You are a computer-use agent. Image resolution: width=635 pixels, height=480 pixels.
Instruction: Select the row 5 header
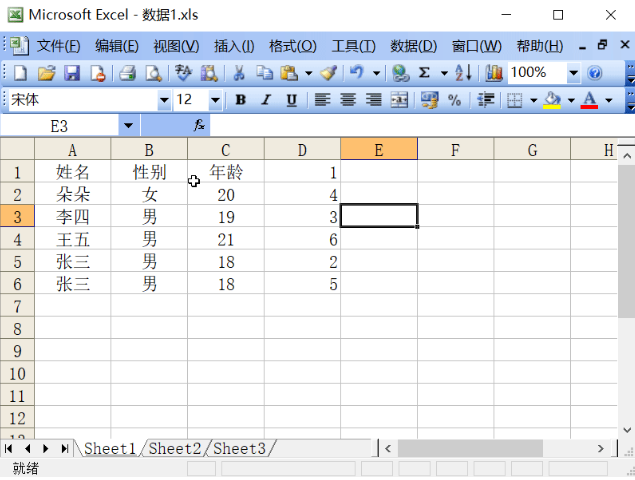17,262
